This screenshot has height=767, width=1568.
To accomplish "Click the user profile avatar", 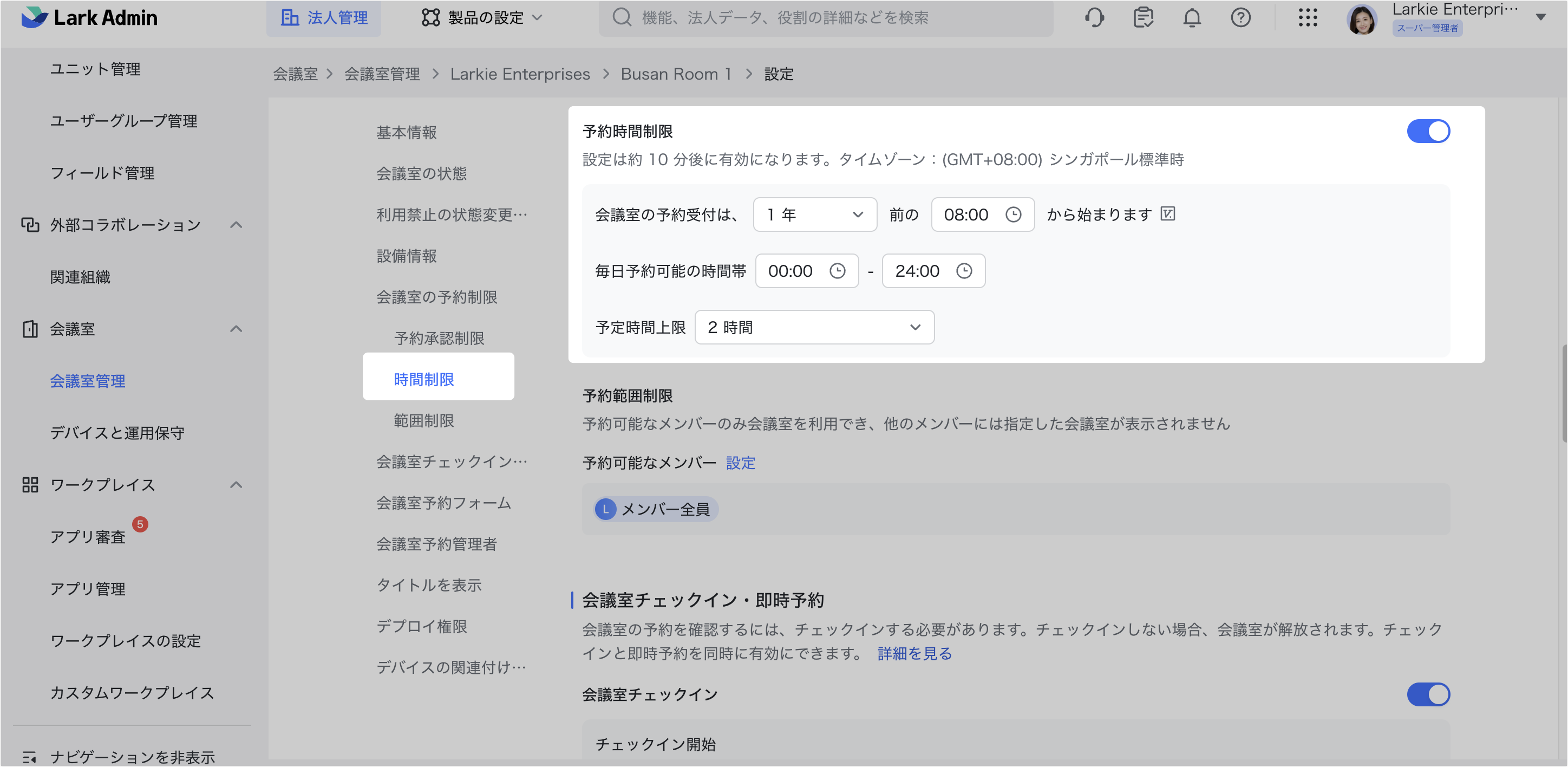I will tap(1362, 20).
